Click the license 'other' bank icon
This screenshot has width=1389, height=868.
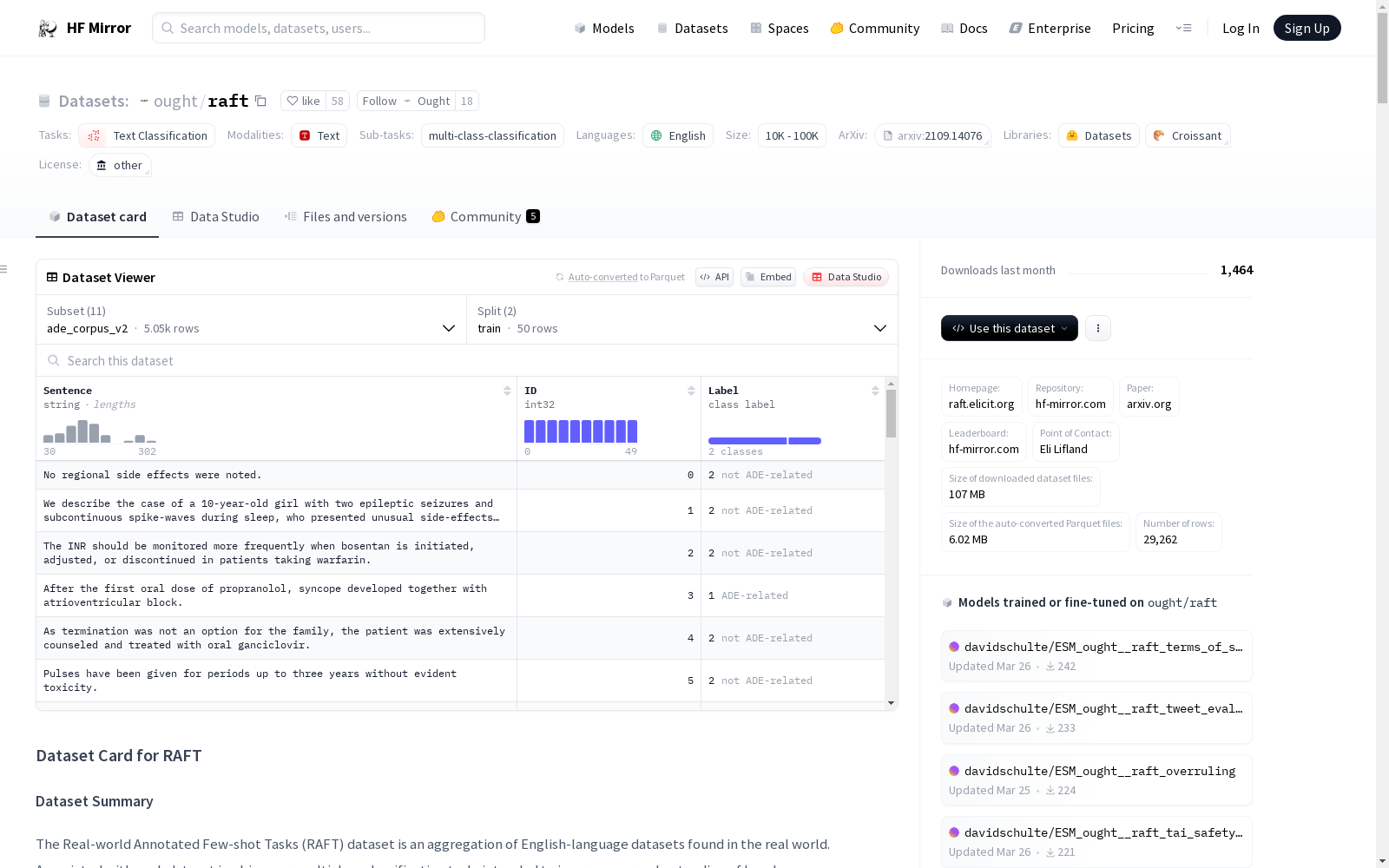coord(102,165)
